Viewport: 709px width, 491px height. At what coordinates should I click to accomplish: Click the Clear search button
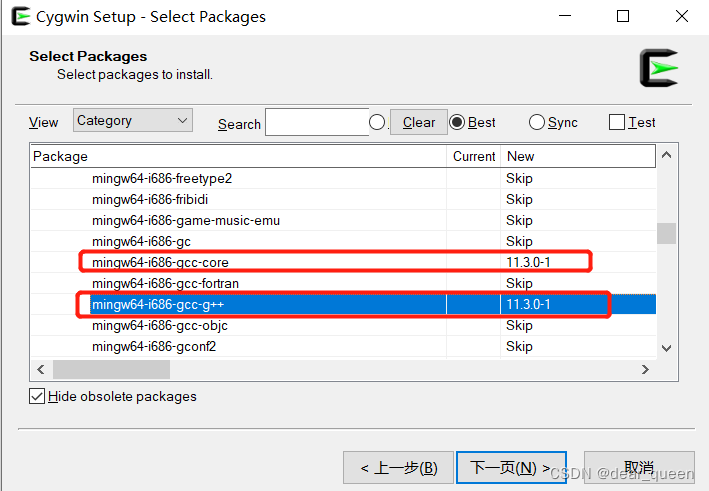click(419, 122)
